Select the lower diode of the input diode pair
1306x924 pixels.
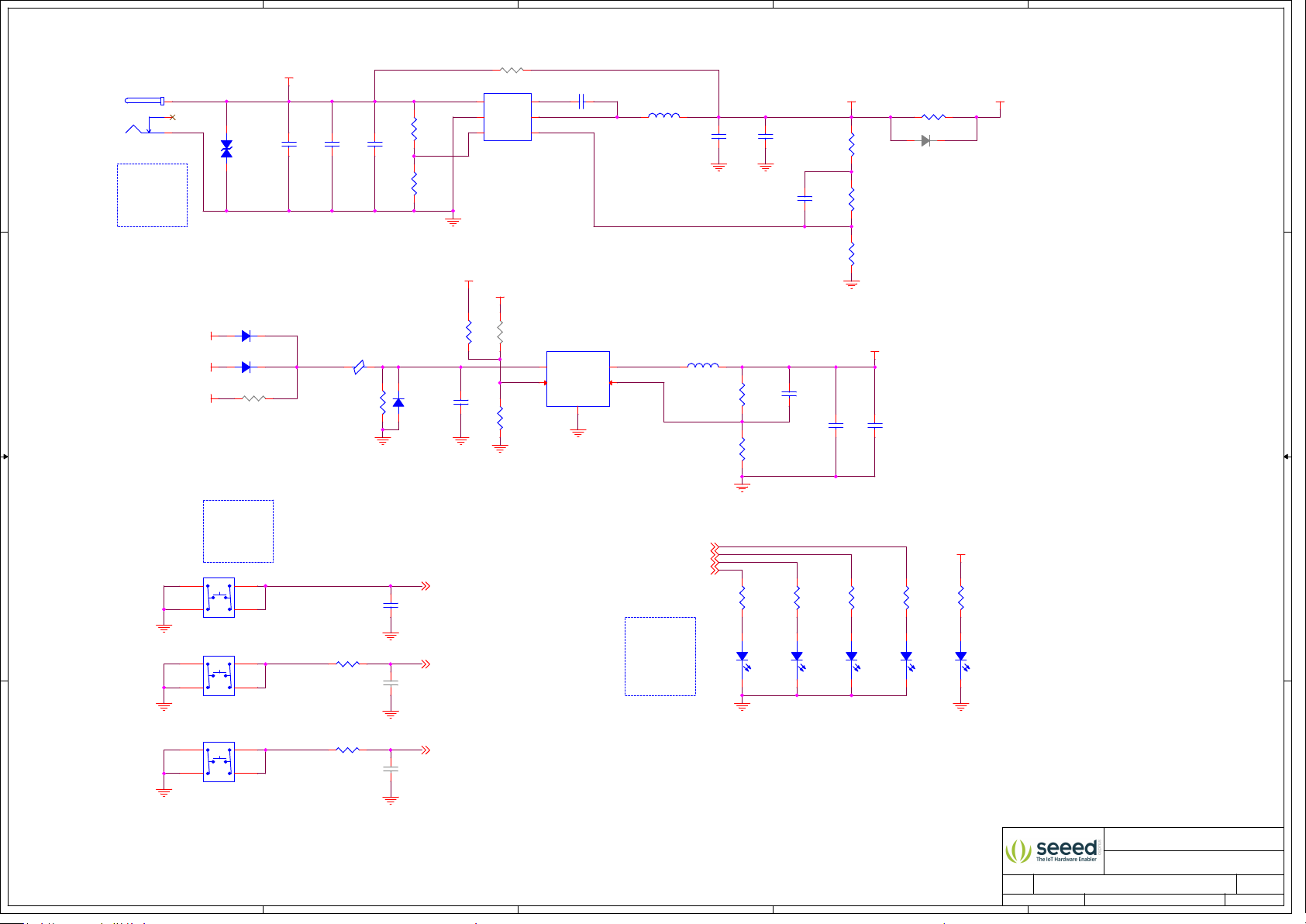[246, 367]
